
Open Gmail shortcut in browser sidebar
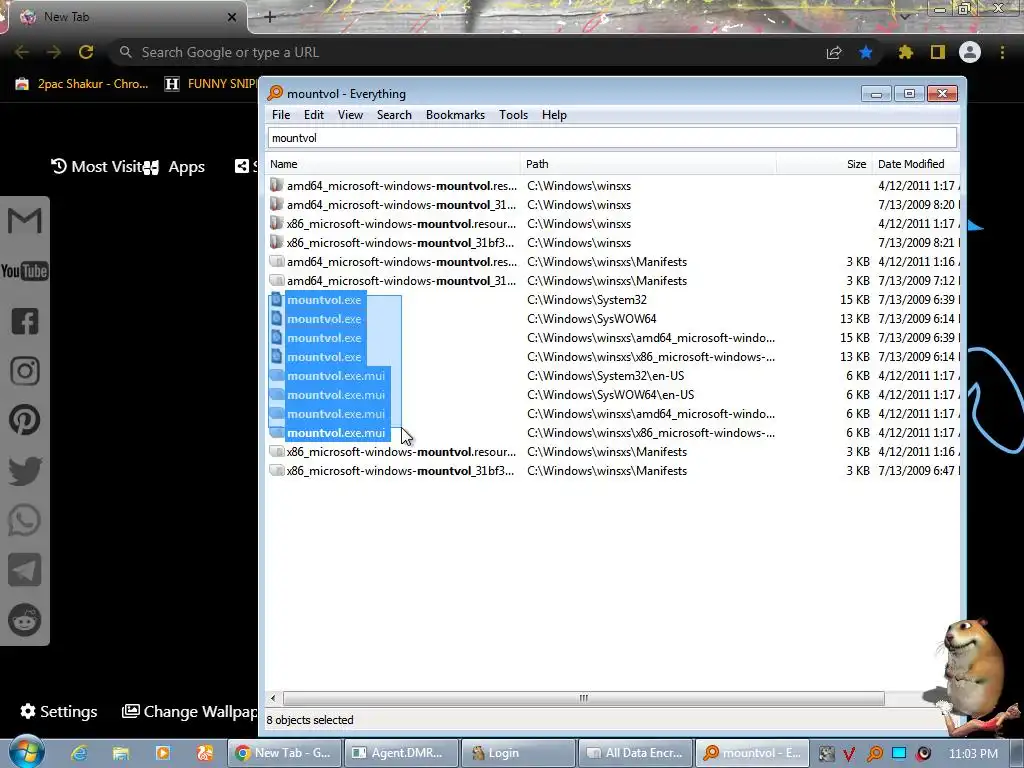point(25,221)
